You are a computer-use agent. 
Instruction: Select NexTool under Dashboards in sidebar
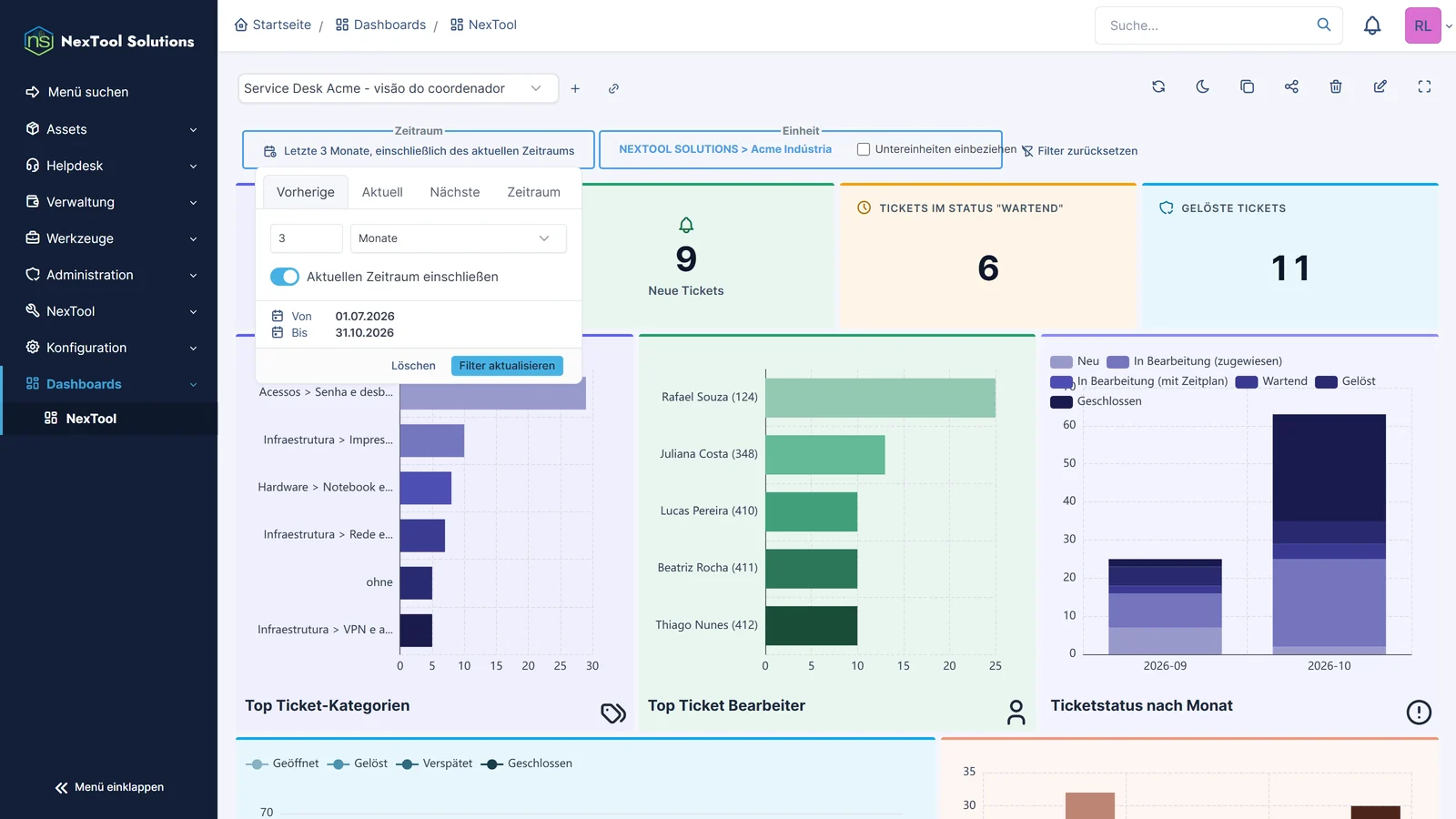(109, 419)
